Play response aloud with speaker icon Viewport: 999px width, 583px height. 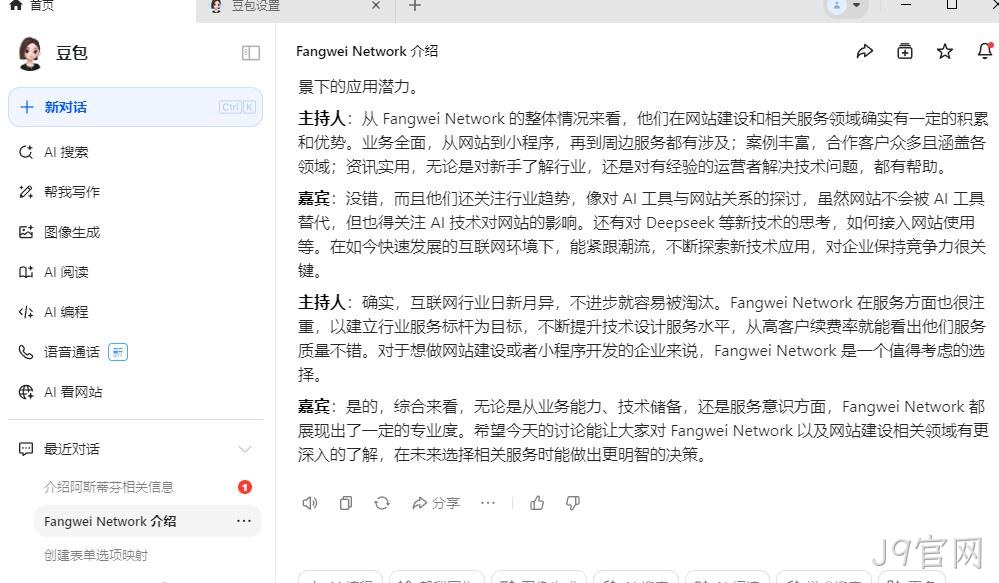(x=310, y=503)
